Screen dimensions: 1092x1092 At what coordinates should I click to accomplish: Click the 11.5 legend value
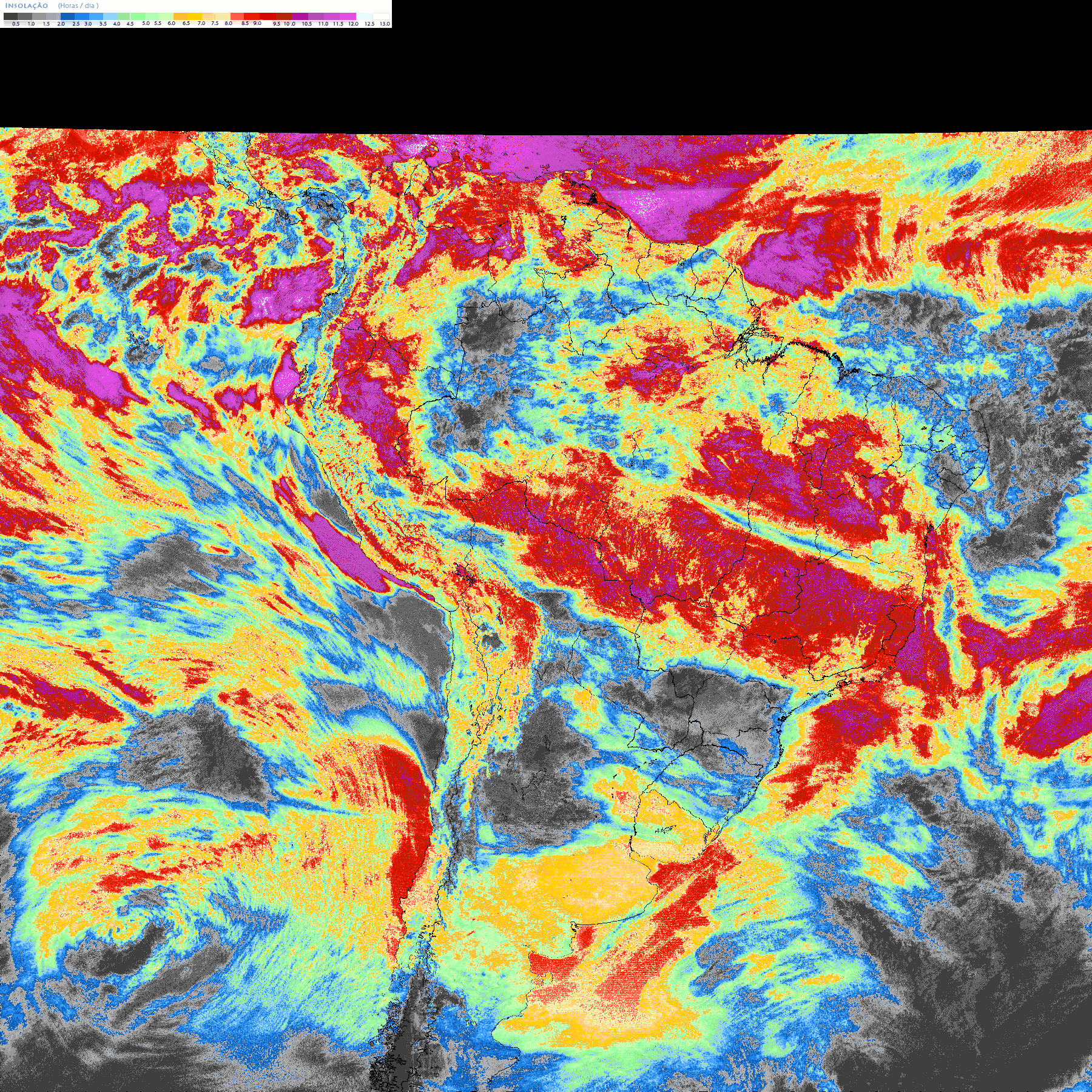[x=339, y=24]
